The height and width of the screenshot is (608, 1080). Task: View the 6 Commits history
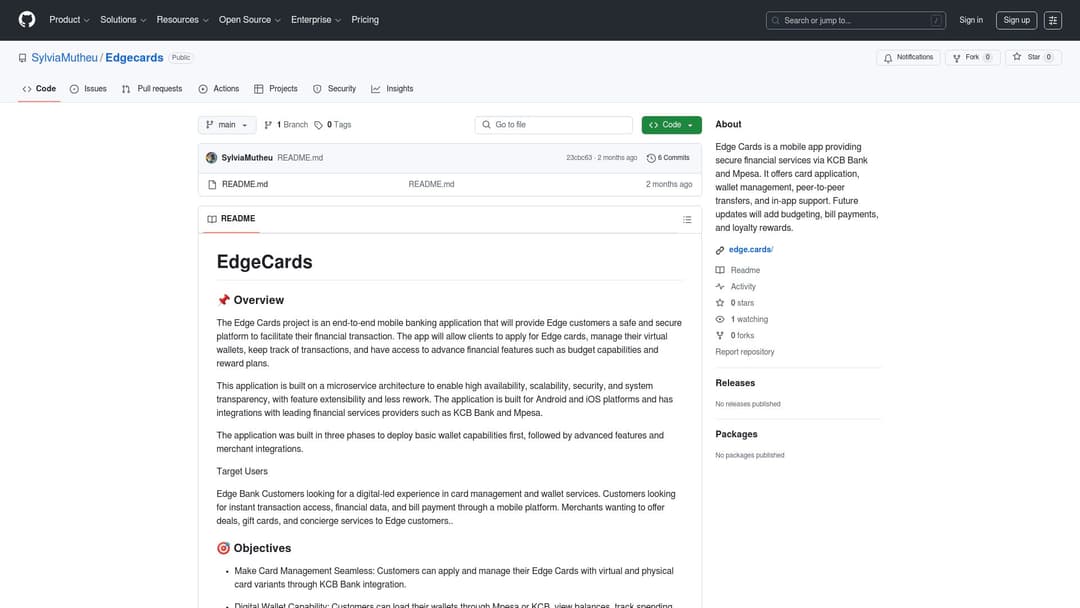pyautogui.click(x=668, y=158)
